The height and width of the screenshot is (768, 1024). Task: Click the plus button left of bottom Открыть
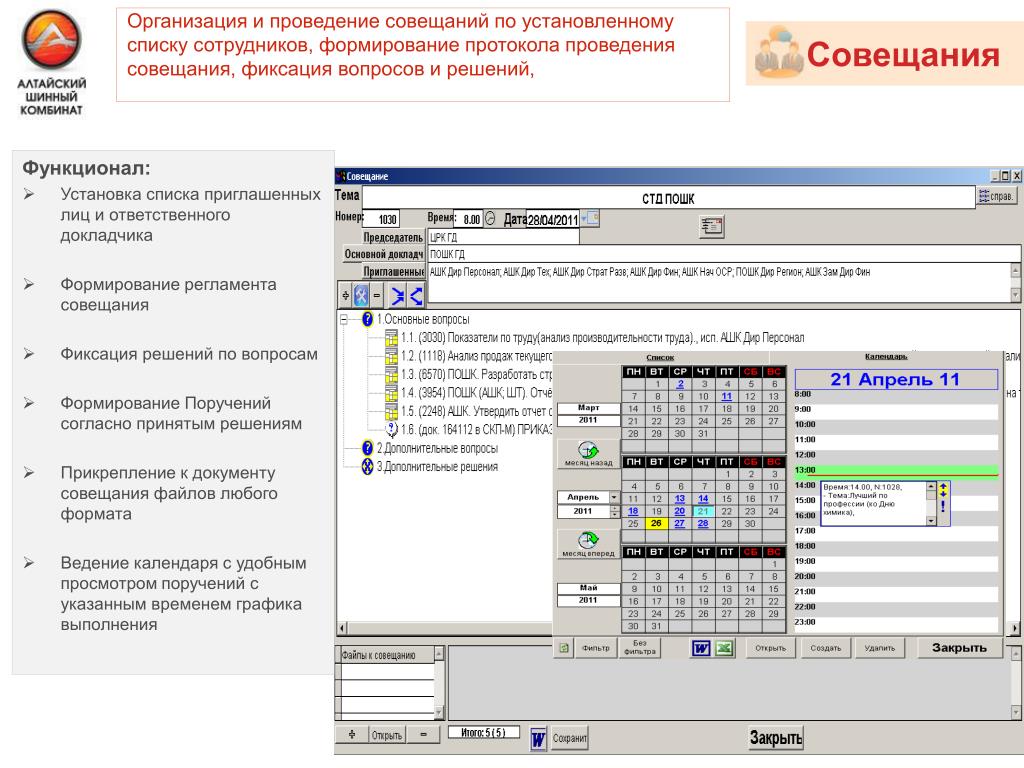(x=352, y=735)
